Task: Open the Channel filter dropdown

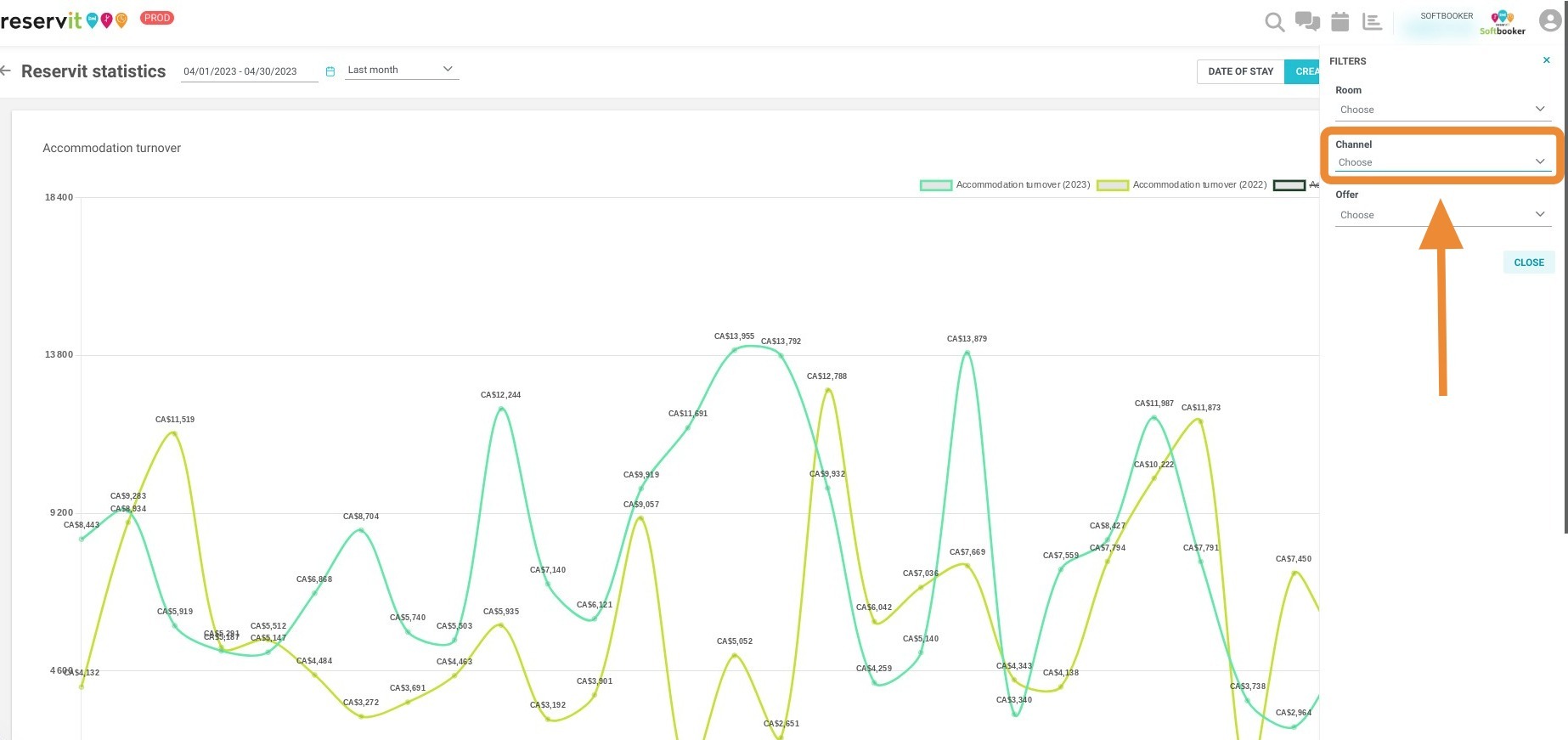Action: 1443,162
